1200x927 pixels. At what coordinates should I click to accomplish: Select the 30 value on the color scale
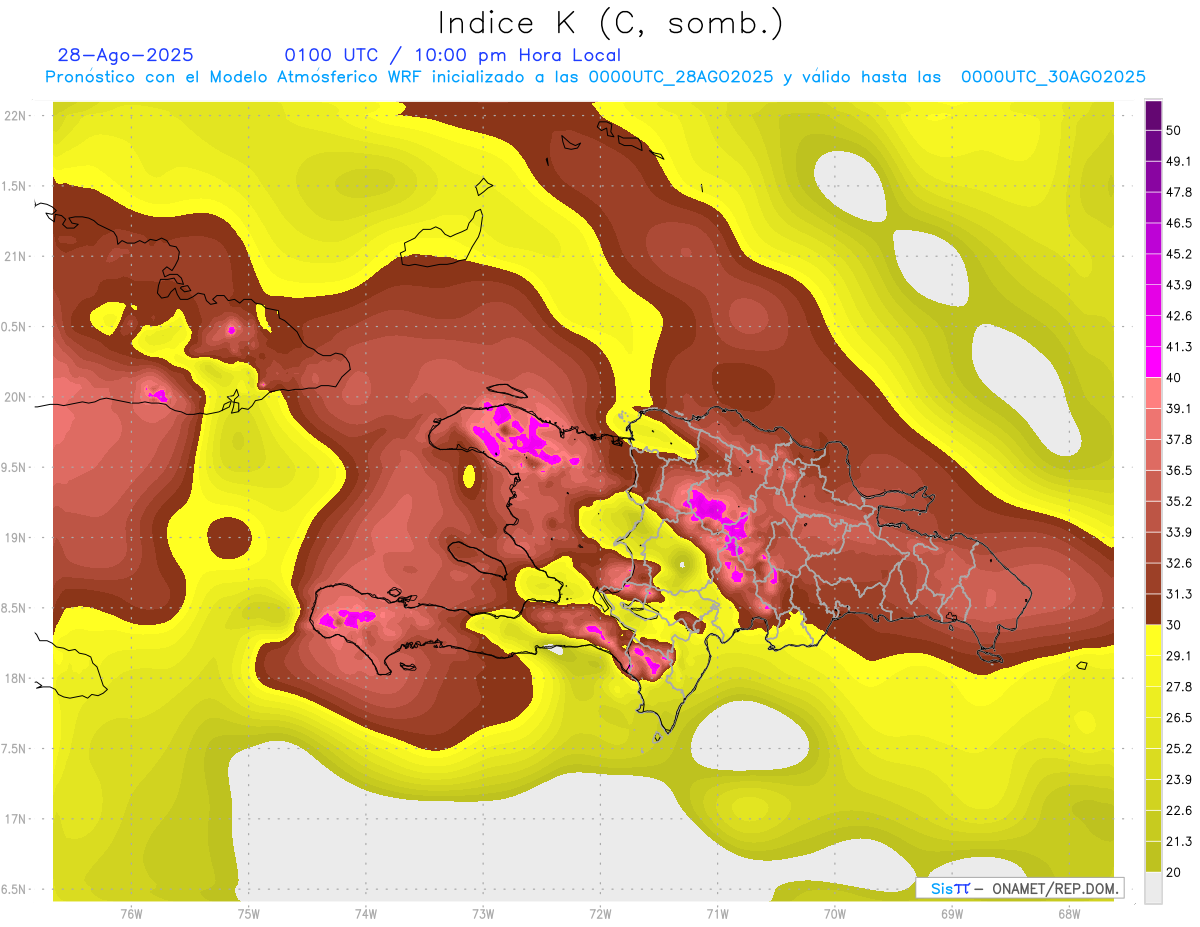(x=1173, y=625)
